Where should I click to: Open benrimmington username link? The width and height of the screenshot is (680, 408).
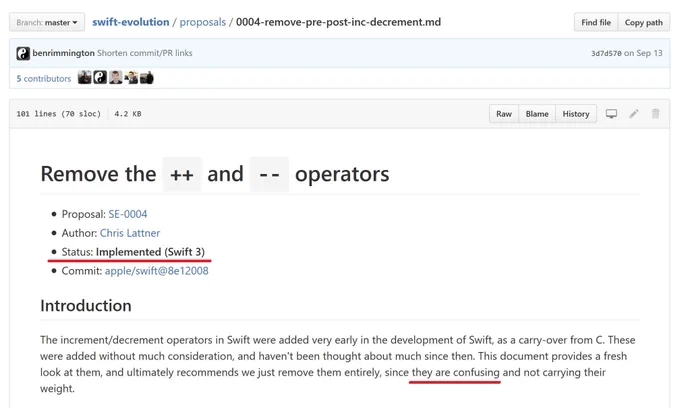[63, 53]
